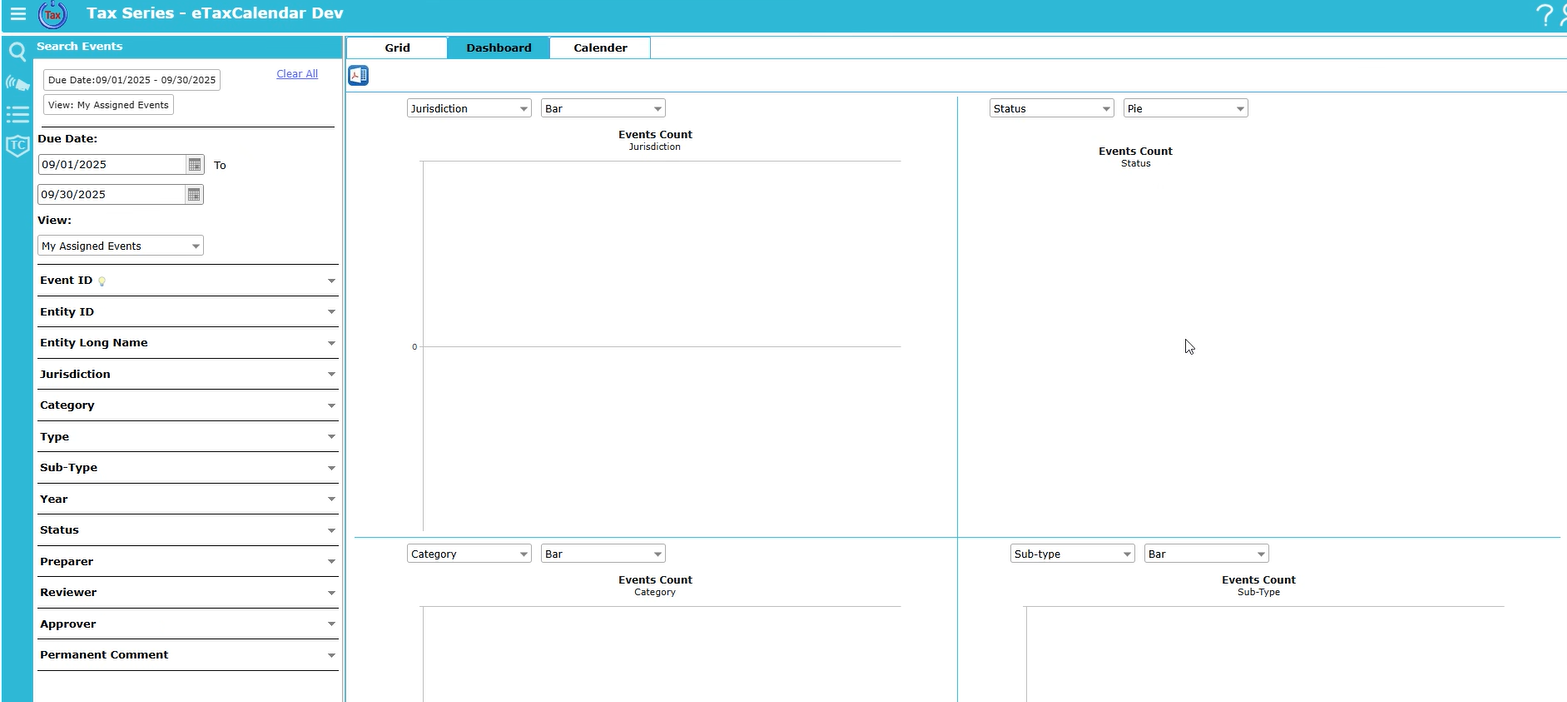Viewport: 1567px width, 702px height.
Task: Switch to the Calender tab
Action: [600, 47]
